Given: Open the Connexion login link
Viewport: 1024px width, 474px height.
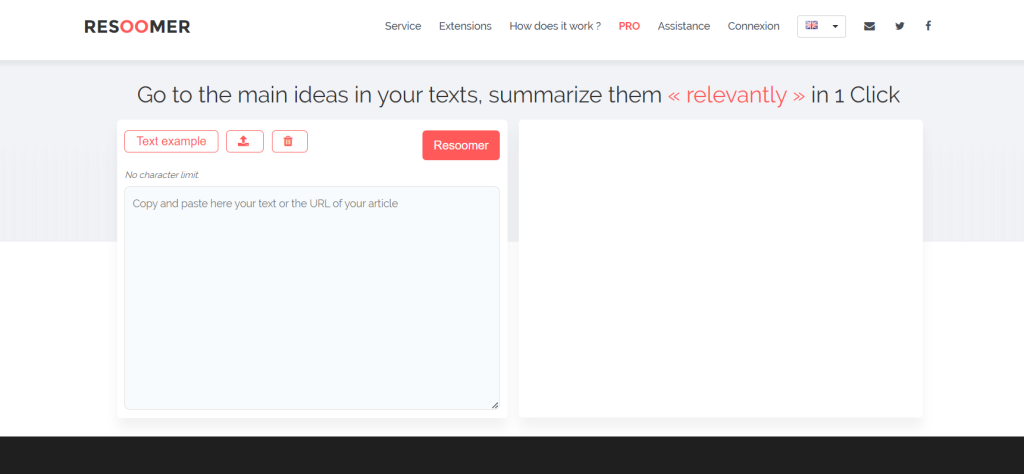Looking at the screenshot, I should pyautogui.click(x=754, y=26).
